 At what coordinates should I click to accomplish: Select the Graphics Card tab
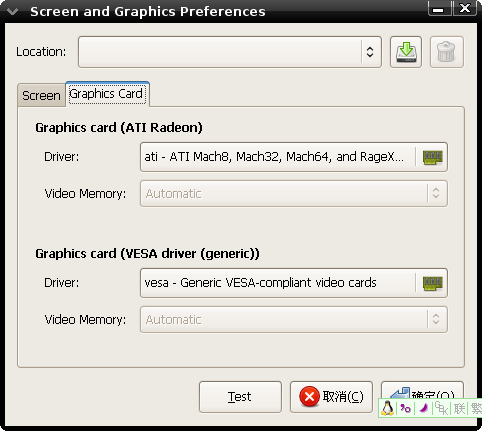coord(107,94)
